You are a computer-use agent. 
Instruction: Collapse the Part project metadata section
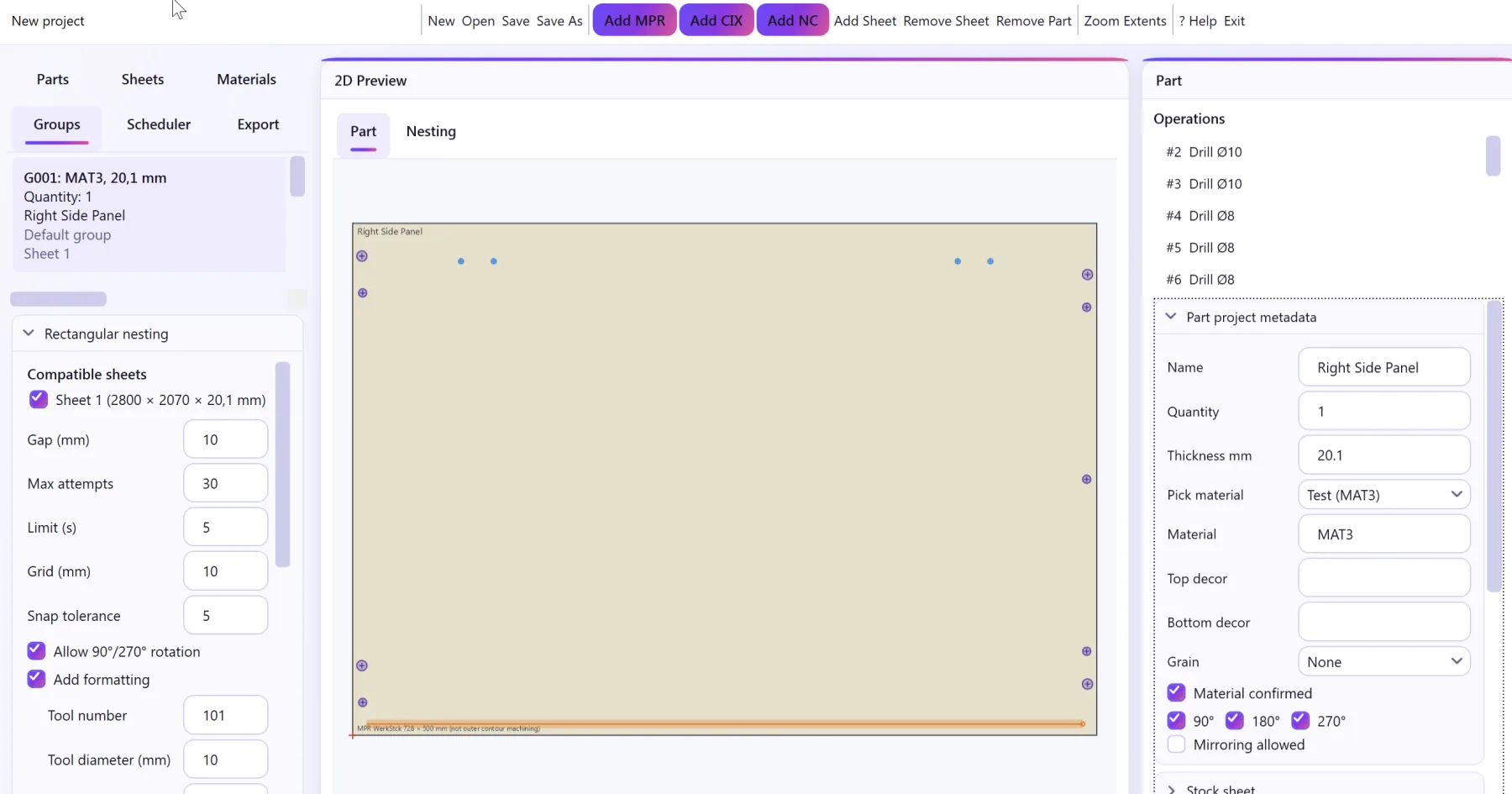click(x=1171, y=317)
